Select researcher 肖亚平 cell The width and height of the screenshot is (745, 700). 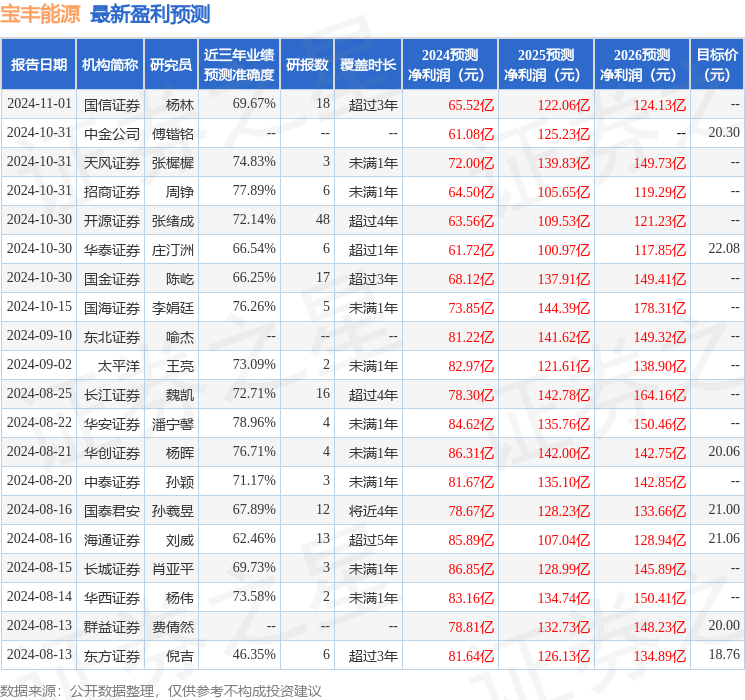[x=172, y=569]
